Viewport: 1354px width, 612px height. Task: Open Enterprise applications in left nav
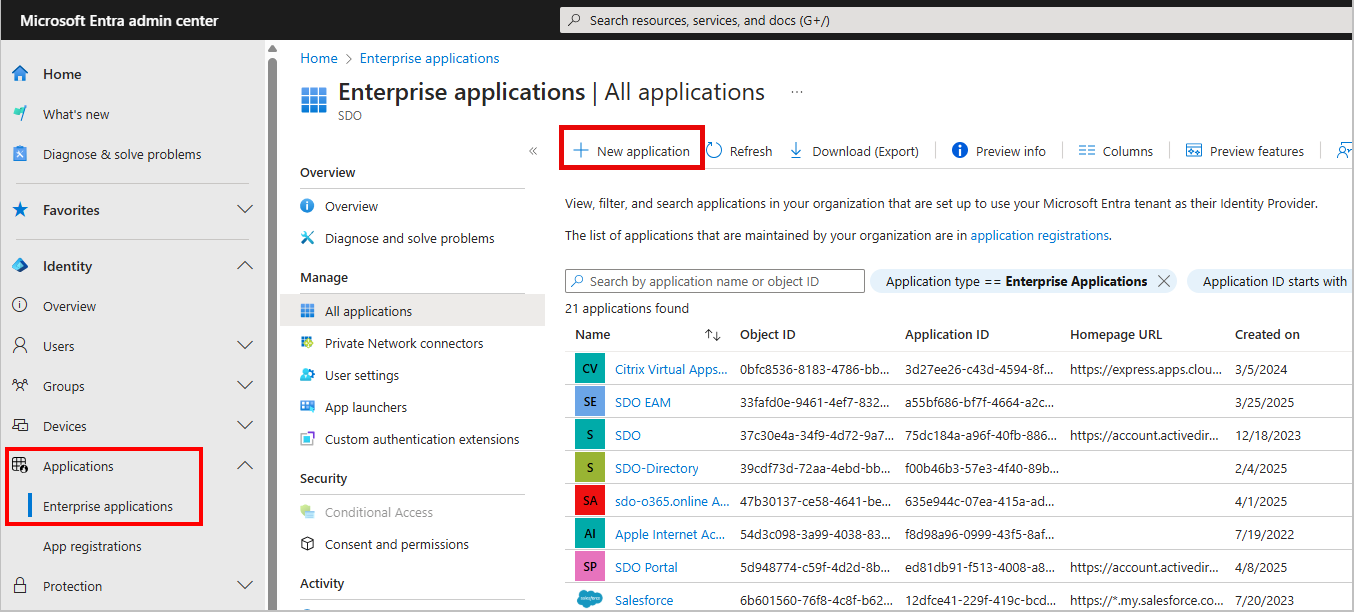tap(108, 506)
